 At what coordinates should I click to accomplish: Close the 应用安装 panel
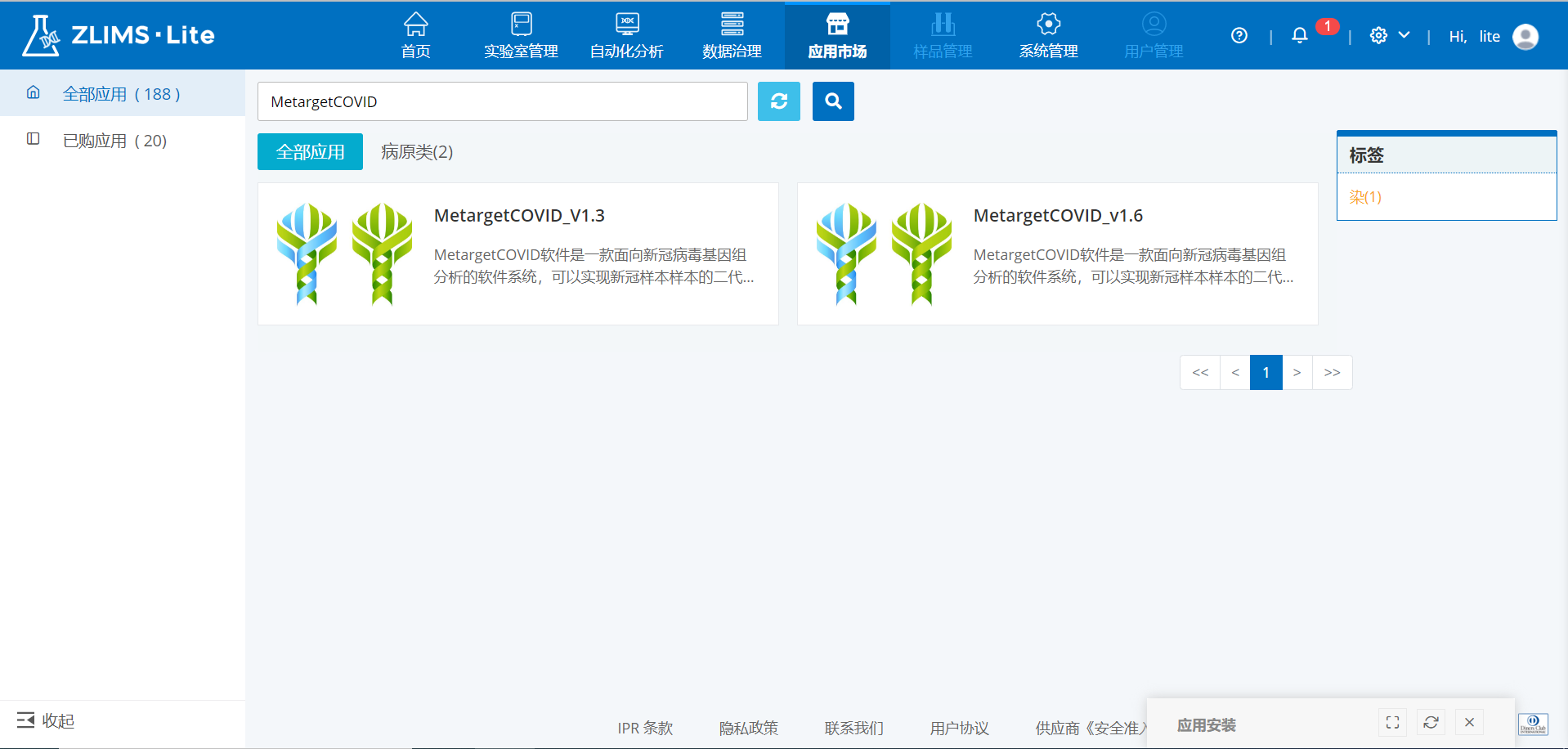click(1469, 722)
